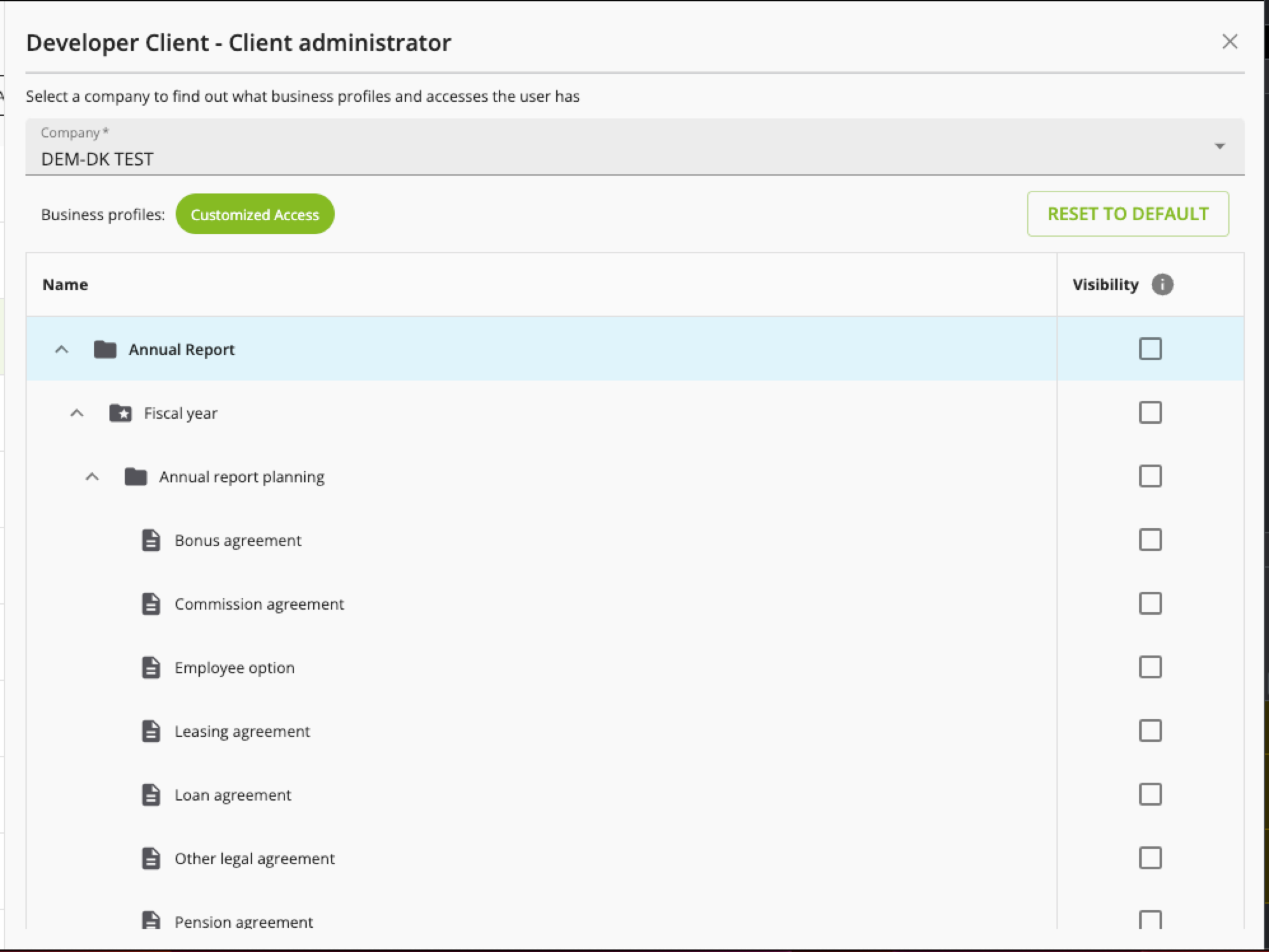This screenshot has width=1269, height=952.
Task: Click the Employee option document icon
Action: click(x=151, y=668)
